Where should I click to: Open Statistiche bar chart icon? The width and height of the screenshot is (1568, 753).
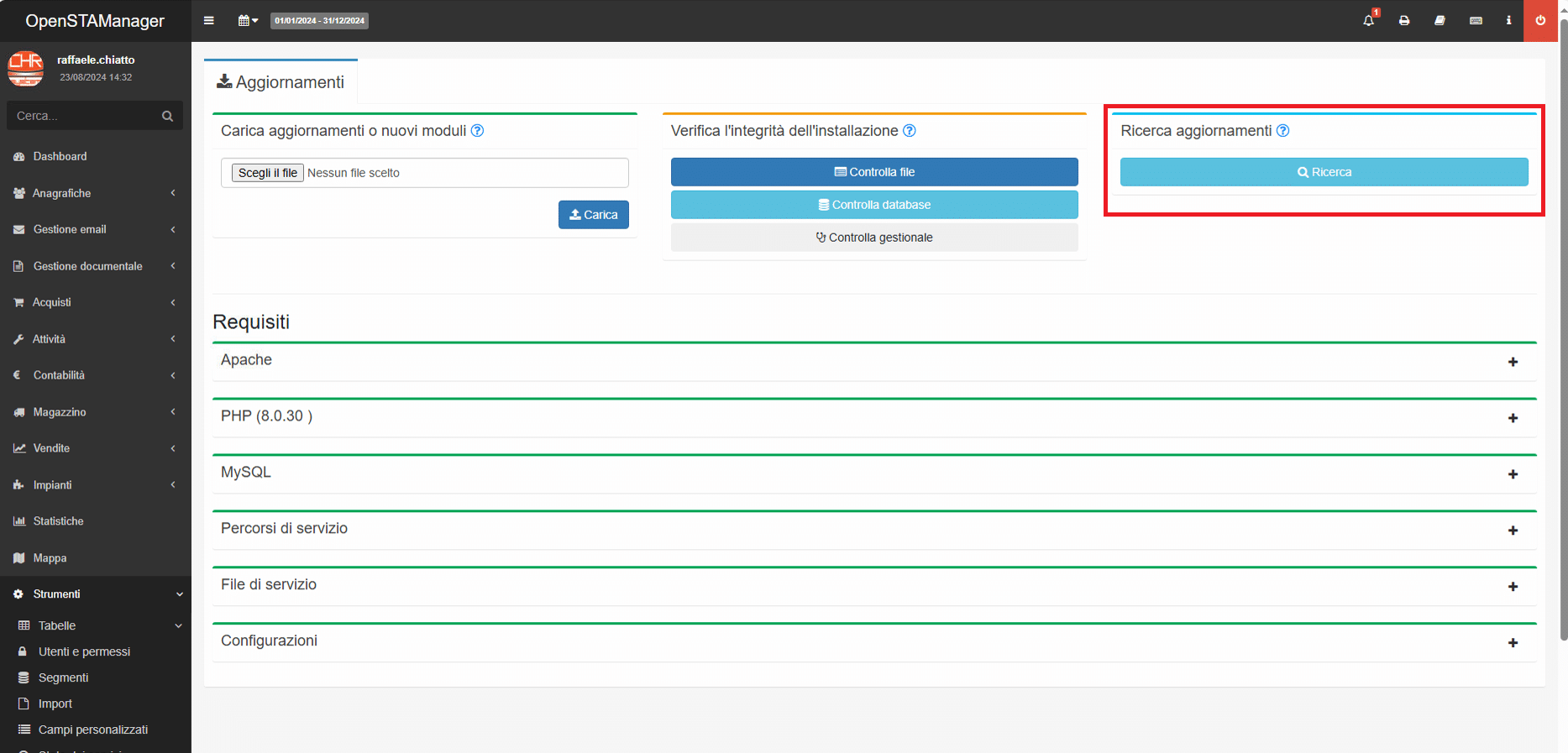(19, 521)
